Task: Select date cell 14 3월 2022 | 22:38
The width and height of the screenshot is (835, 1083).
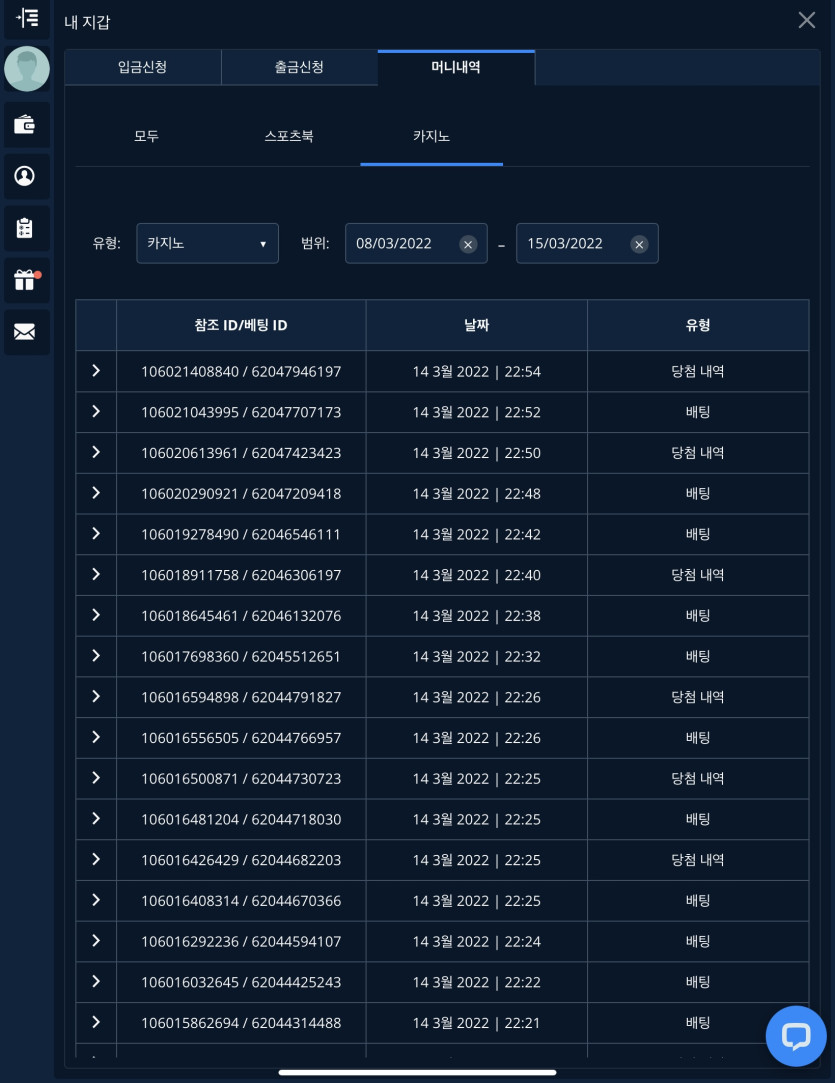Action: pos(477,616)
